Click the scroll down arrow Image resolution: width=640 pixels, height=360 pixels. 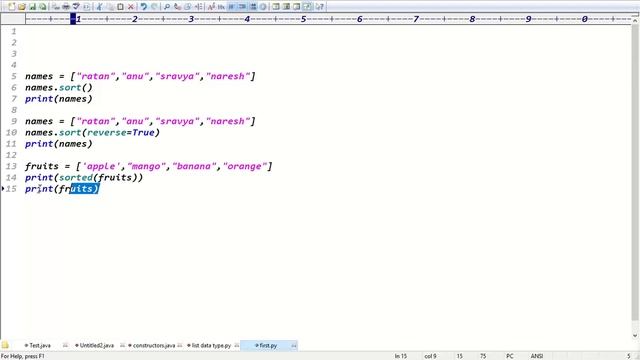pos(635,336)
